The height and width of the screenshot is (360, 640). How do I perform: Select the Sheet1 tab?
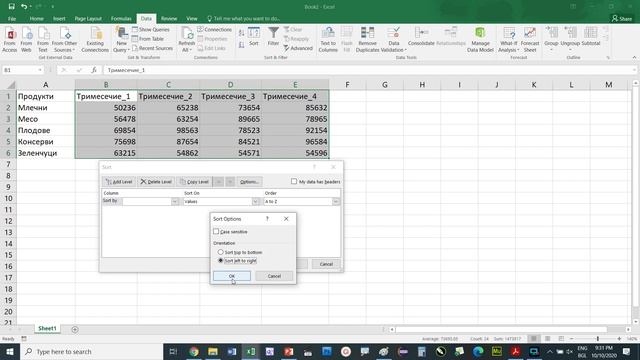pyautogui.click(x=47, y=329)
